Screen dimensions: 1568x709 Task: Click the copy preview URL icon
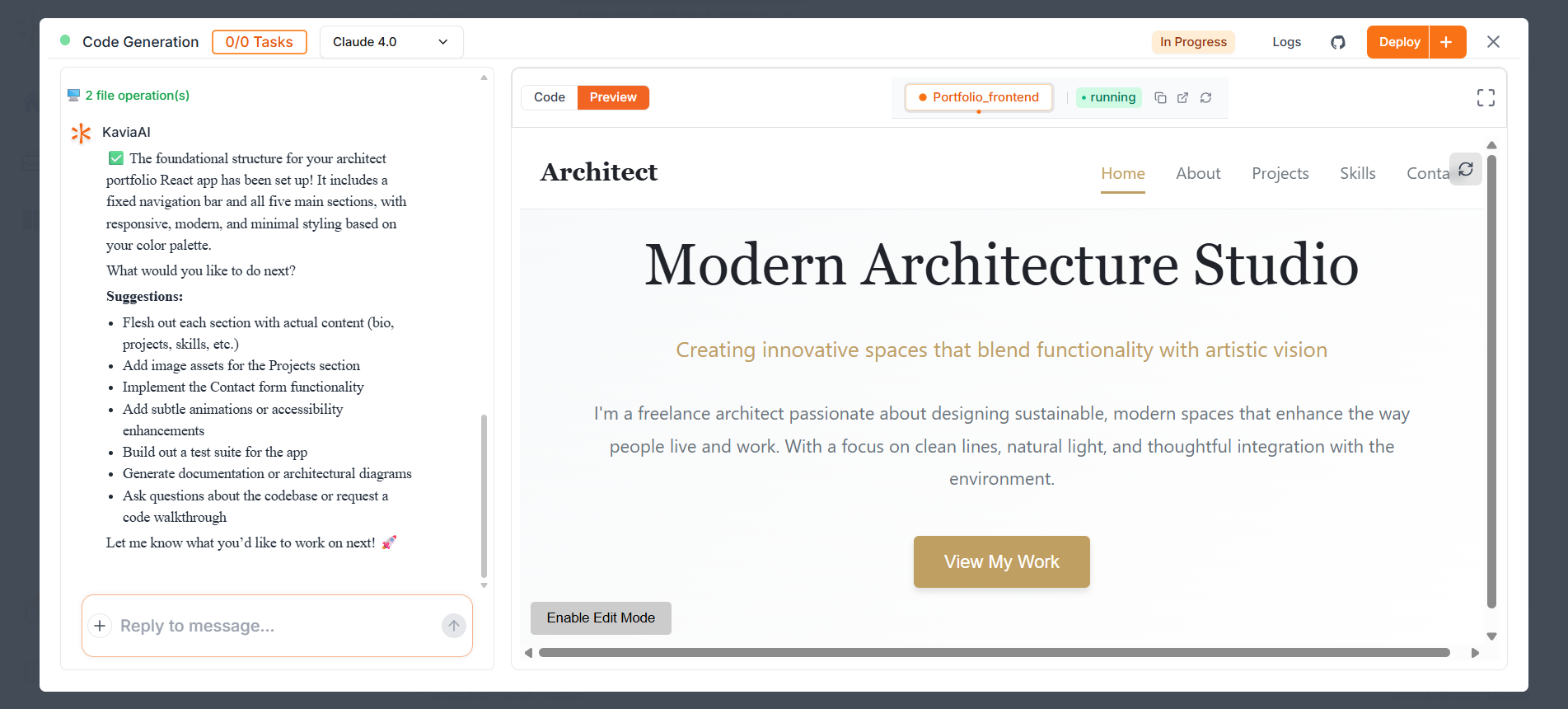click(x=1160, y=97)
